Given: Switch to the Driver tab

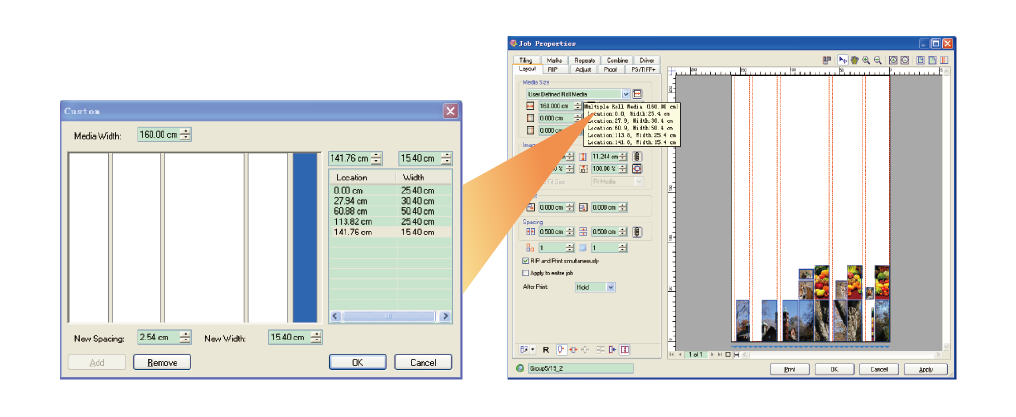Looking at the screenshot, I should [647, 60].
